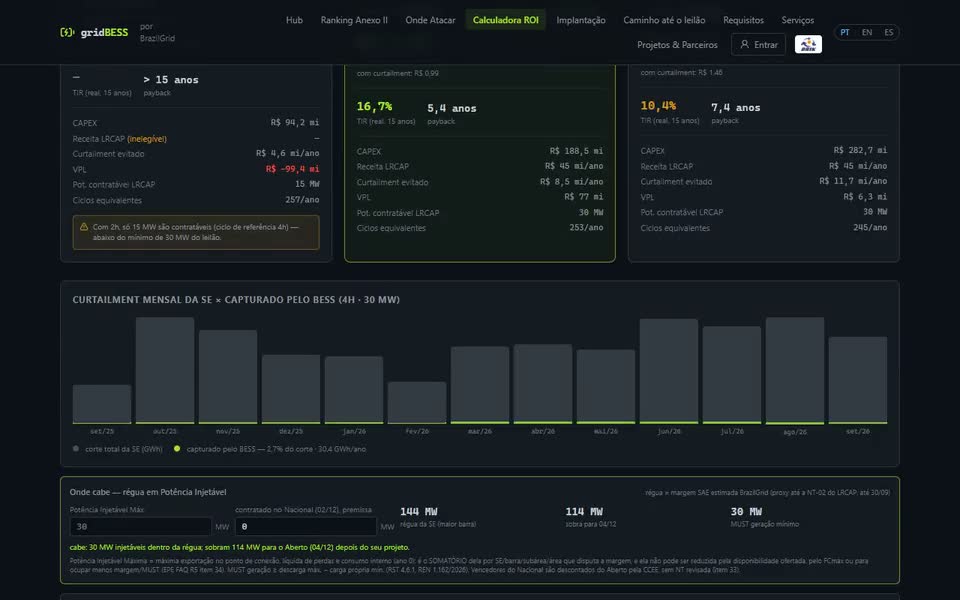Image resolution: width=960 pixels, height=600 pixels.
Task: Go to Ranking Anexo II
Action: click(354, 20)
